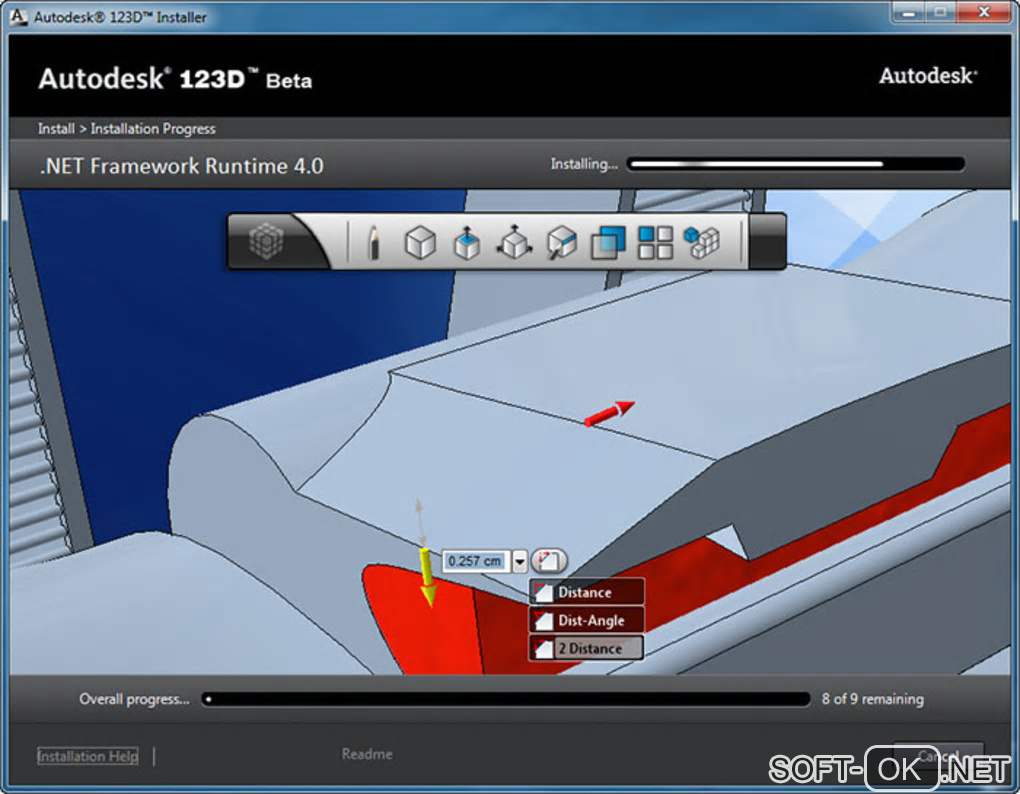Close the Autodesk 123D Installer window
The image size is (1020, 794).
[984, 12]
